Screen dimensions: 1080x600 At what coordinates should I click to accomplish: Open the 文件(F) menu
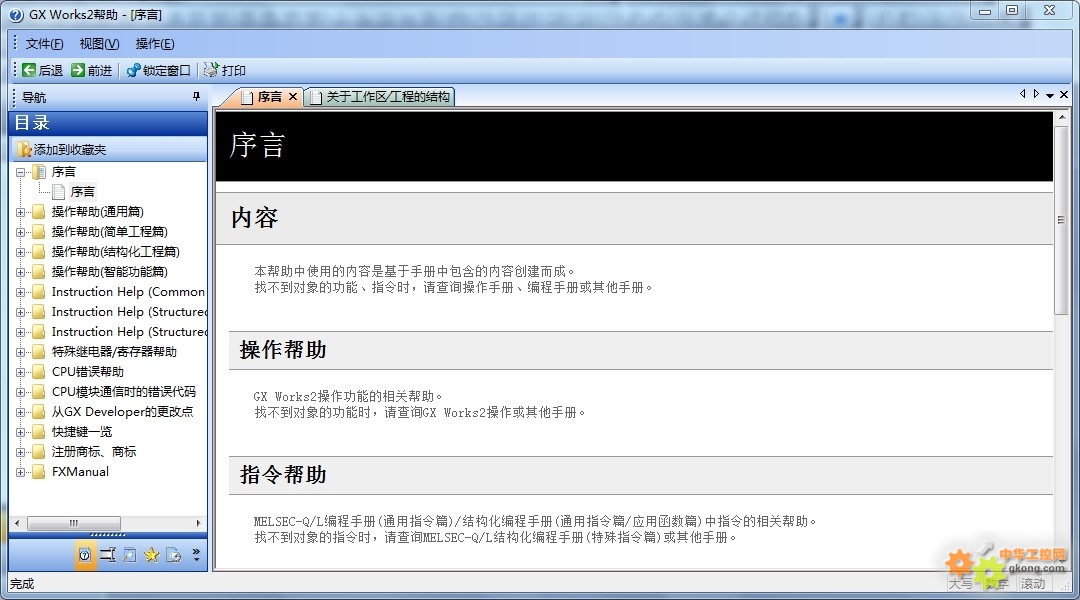point(44,44)
